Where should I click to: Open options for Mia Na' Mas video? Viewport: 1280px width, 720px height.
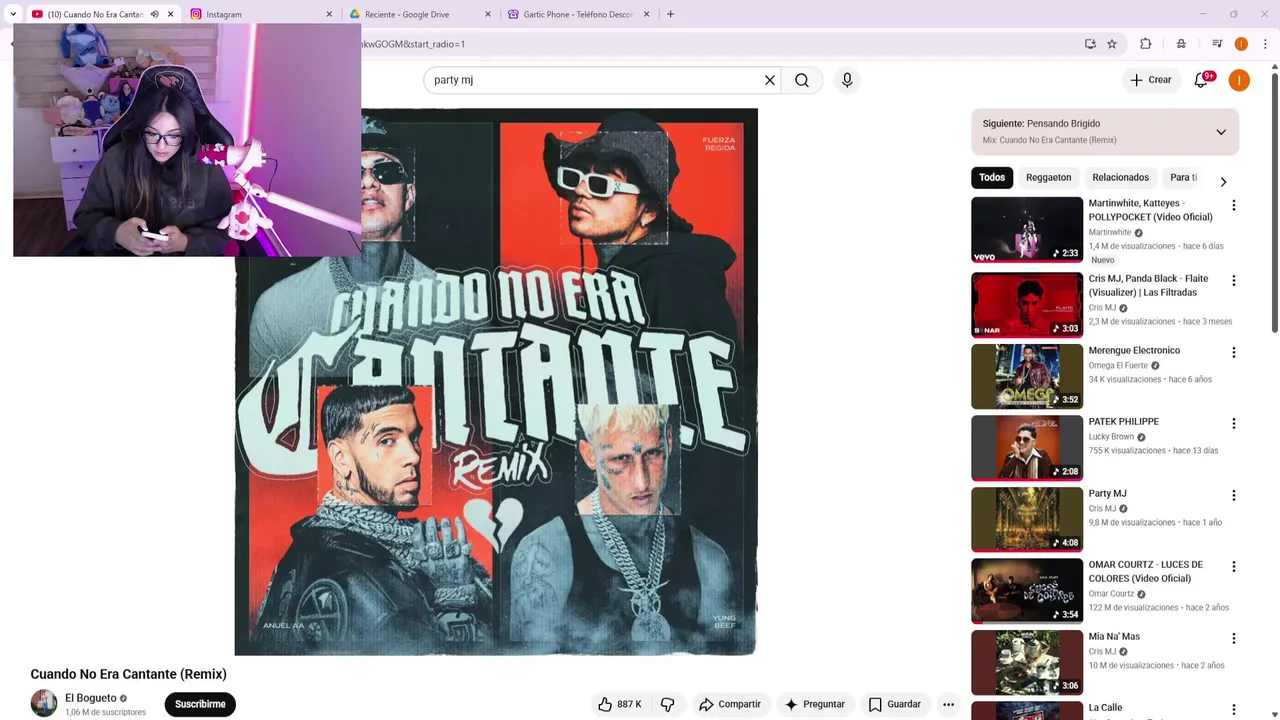[1233, 638]
